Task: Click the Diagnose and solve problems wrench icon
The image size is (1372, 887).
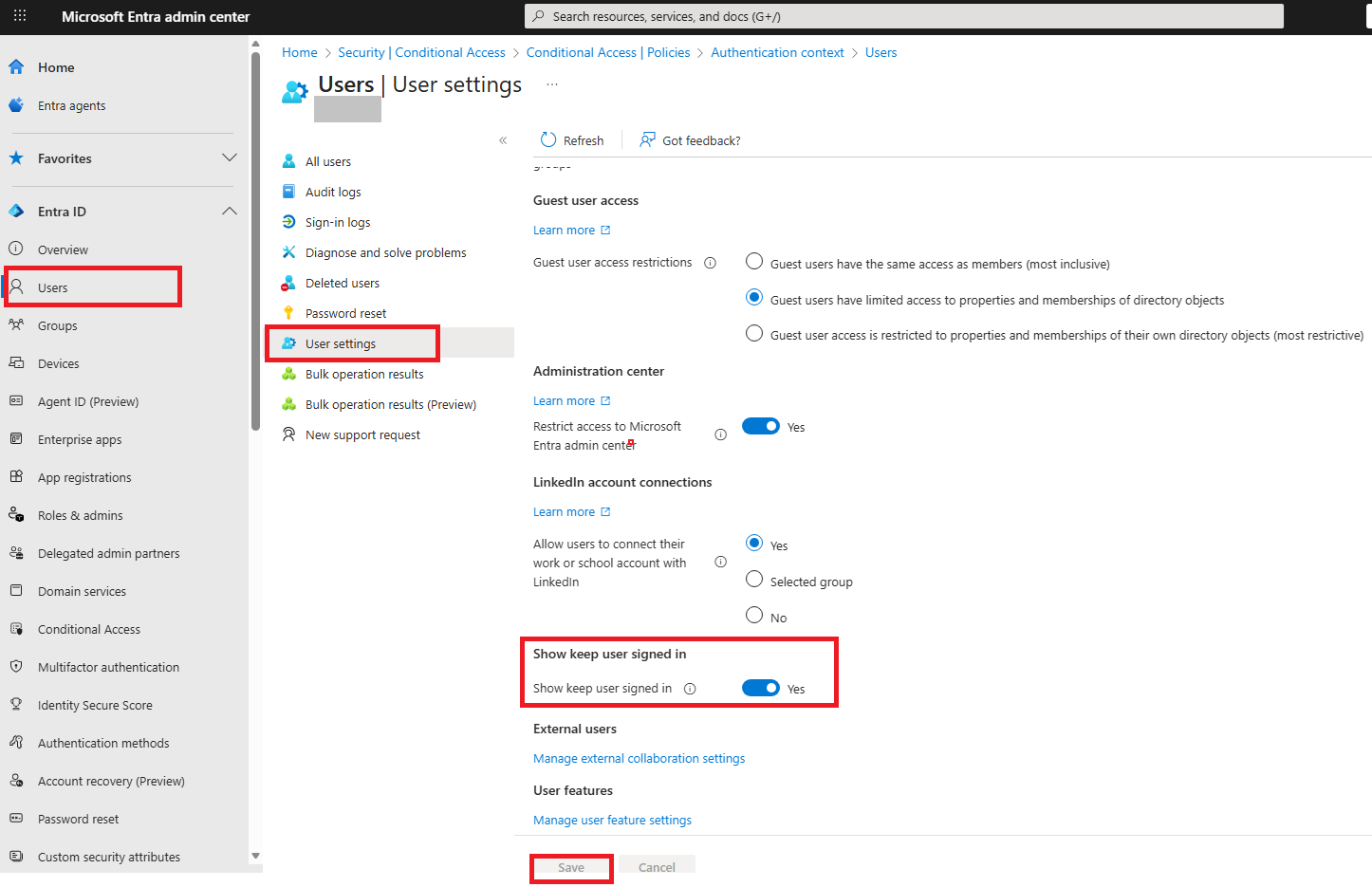Action: pos(289,252)
